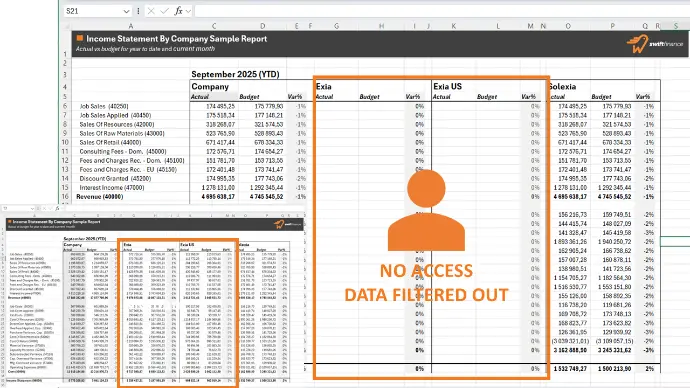Click the orange person No Access icon
This screenshot has height=388, width=690.
point(426,210)
